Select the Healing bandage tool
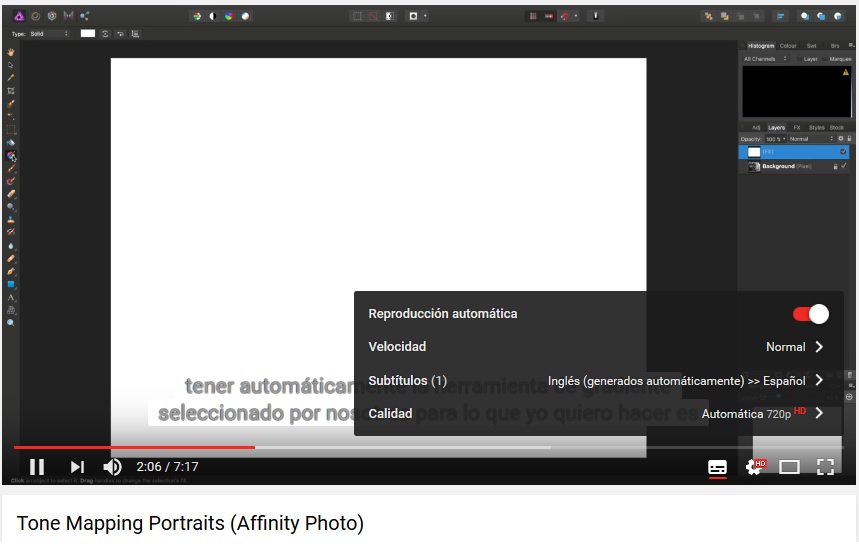Image resolution: width=859 pixels, height=544 pixels. (10, 259)
